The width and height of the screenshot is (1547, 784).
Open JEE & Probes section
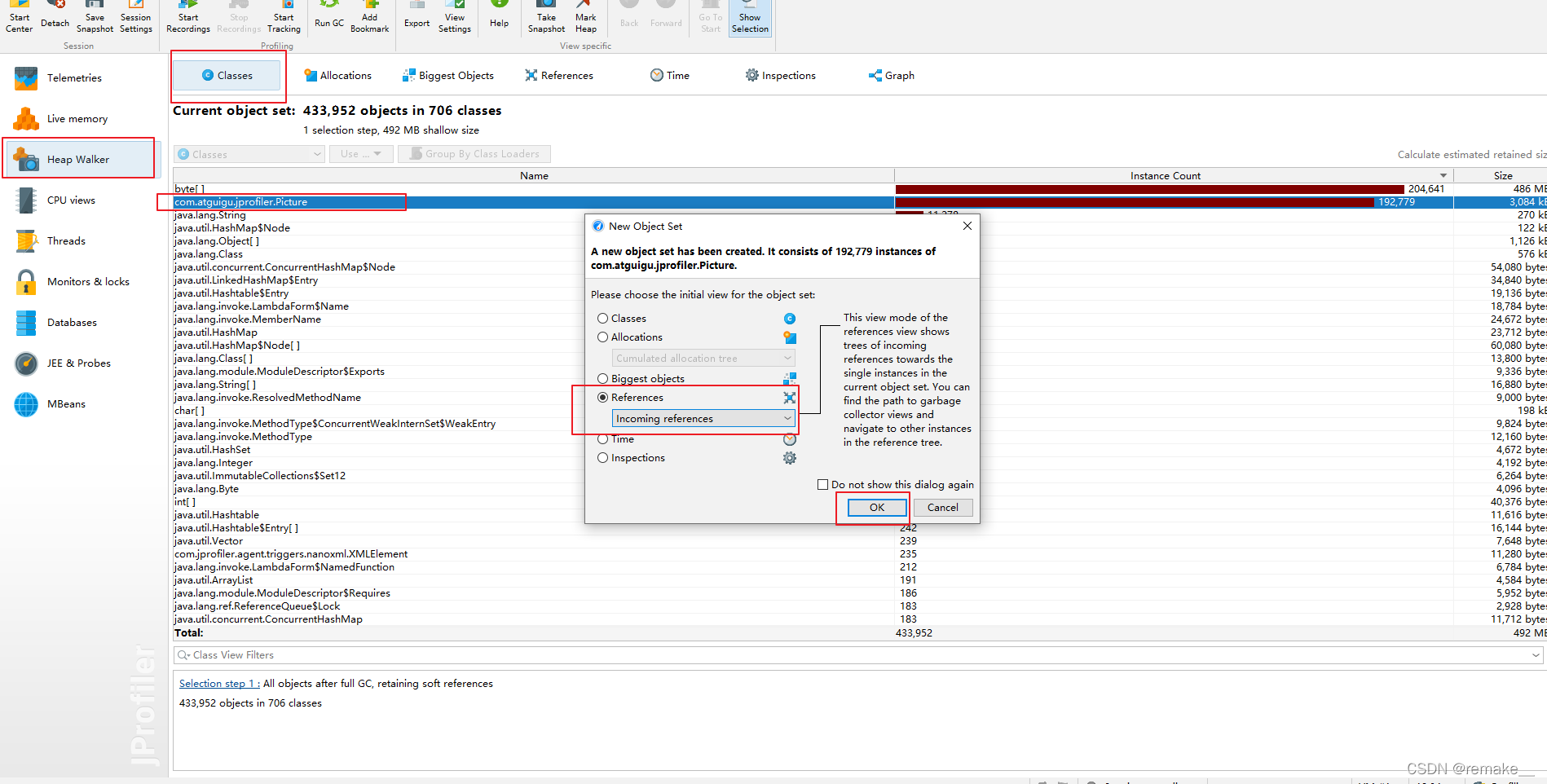coord(79,363)
